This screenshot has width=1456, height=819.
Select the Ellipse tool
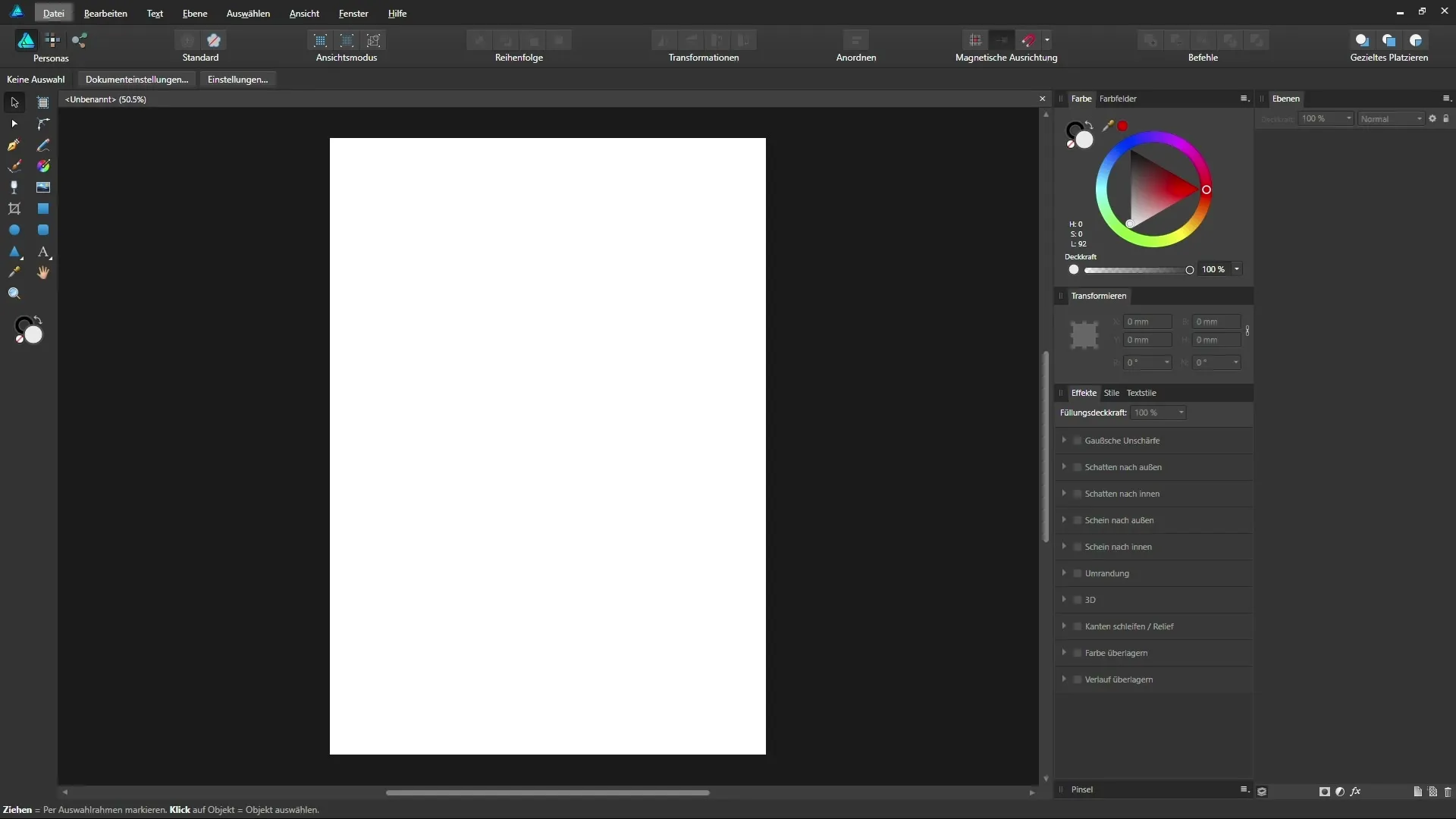click(14, 230)
